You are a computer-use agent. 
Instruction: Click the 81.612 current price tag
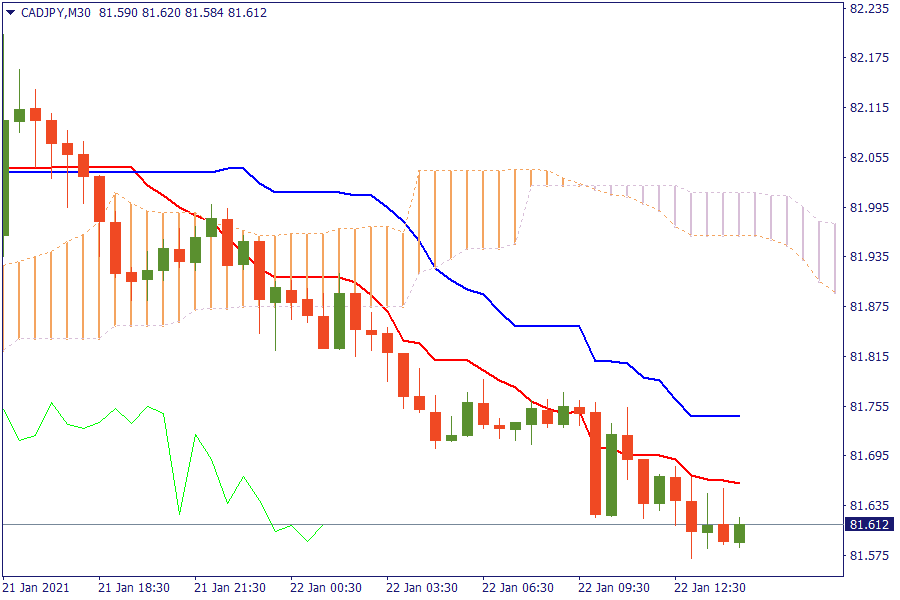(869, 524)
